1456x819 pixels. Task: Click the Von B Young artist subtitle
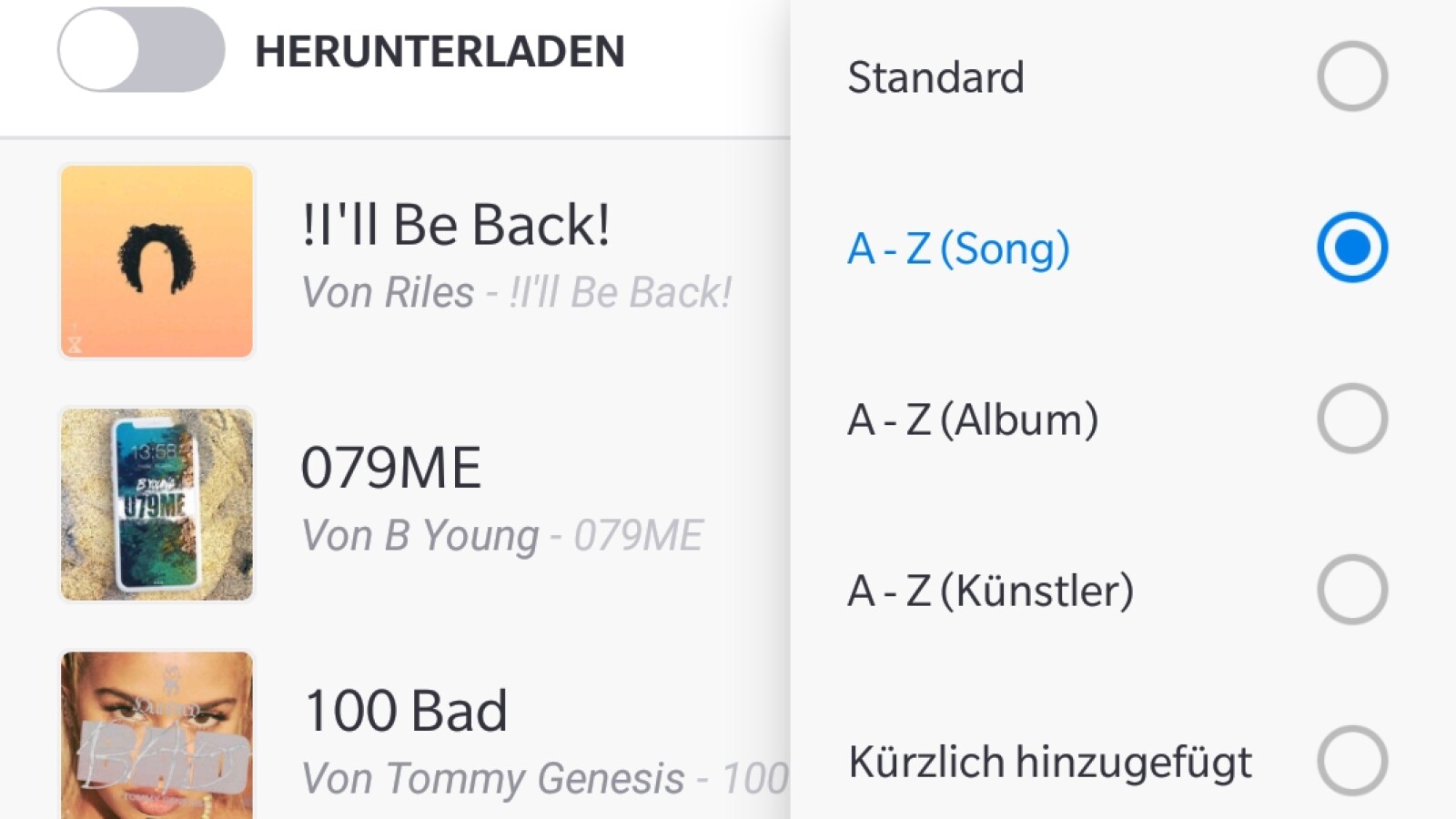point(420,536)
